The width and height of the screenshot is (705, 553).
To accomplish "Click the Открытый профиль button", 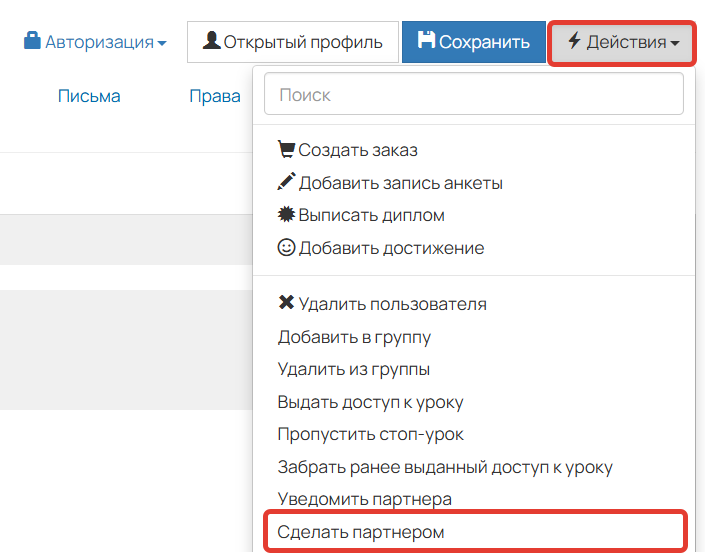I will click(293, 42).
